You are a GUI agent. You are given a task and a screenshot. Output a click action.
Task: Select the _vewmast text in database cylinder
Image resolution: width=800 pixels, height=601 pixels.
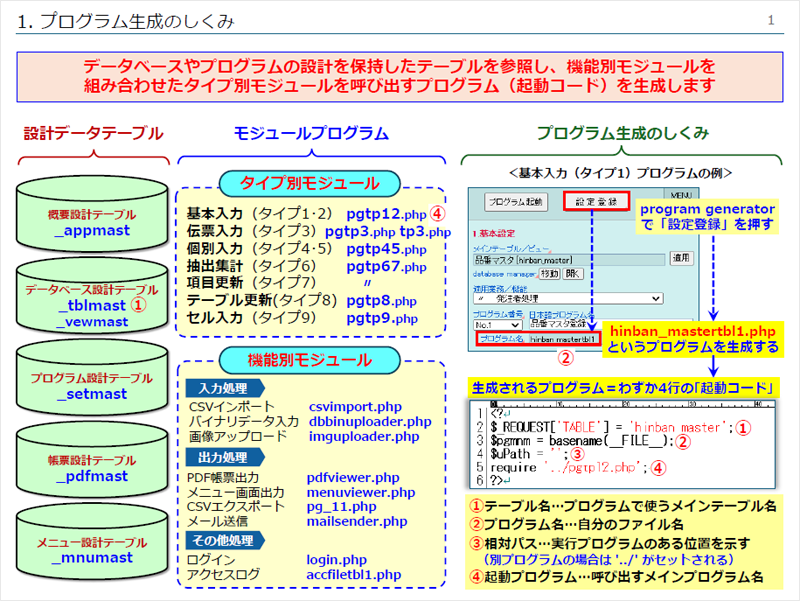[x=93, y=322]
